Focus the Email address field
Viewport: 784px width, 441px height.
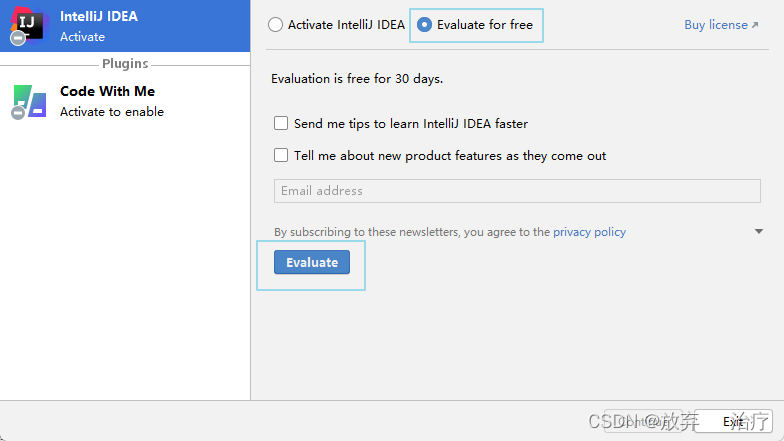click(x=518, y=191)
